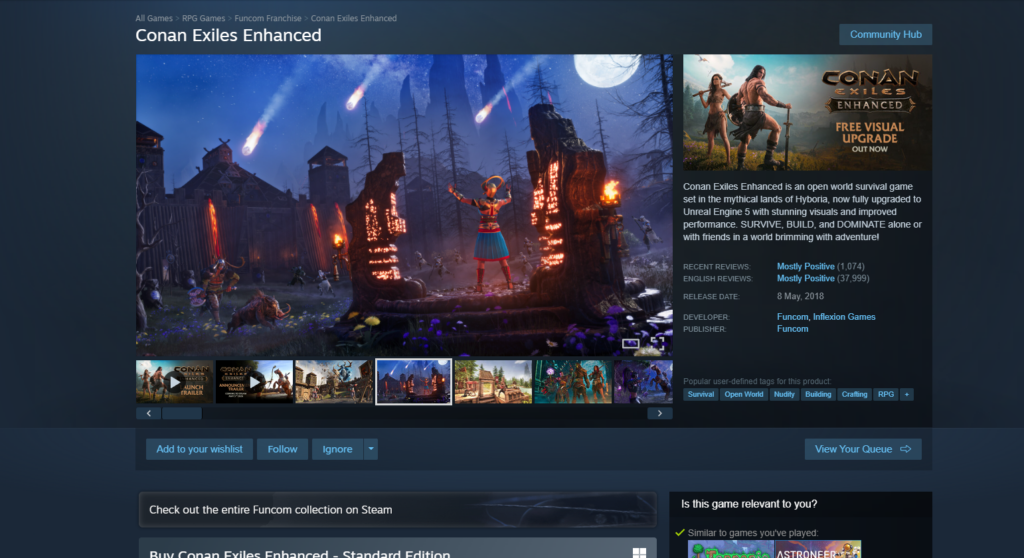
Task: Select the highlighted night ritual thumbnail
Action: point(413,382)
